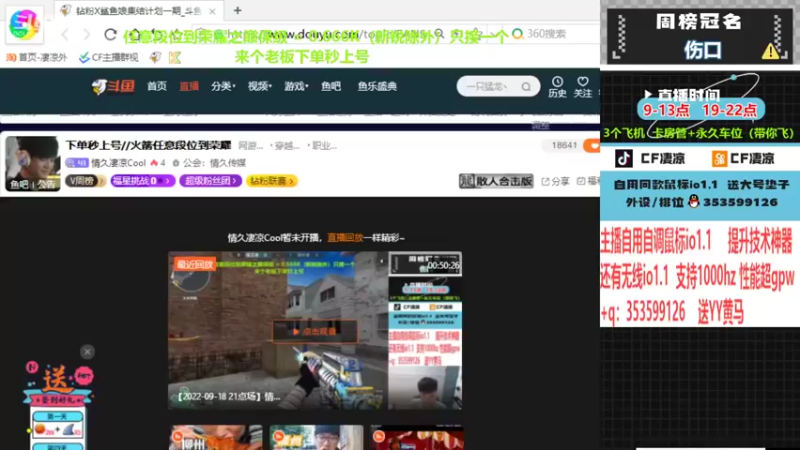The height and width of the screenshot is (450, 800).
Task: Go forward with the browser forward arrow
Action: coord(86,34)
